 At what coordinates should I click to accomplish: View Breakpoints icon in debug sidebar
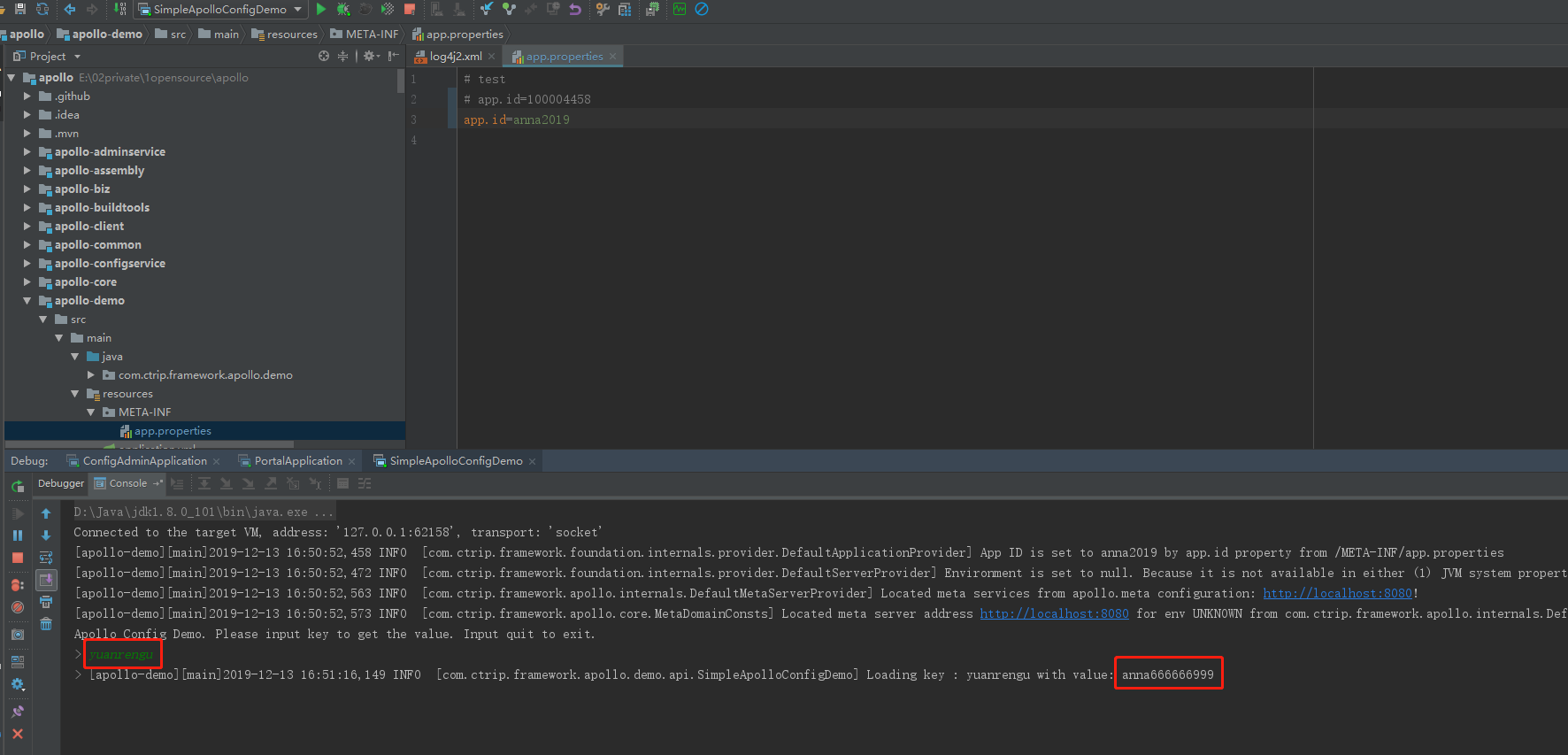point(18,585)
